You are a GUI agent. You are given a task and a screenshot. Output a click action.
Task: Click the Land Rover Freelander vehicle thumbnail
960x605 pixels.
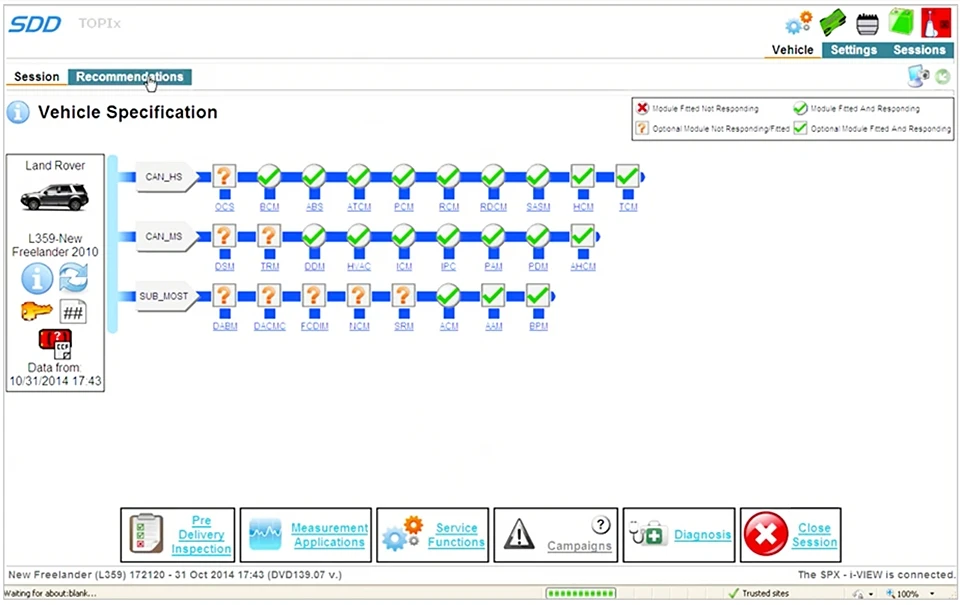pyautogui.click(x=54, y=197)
